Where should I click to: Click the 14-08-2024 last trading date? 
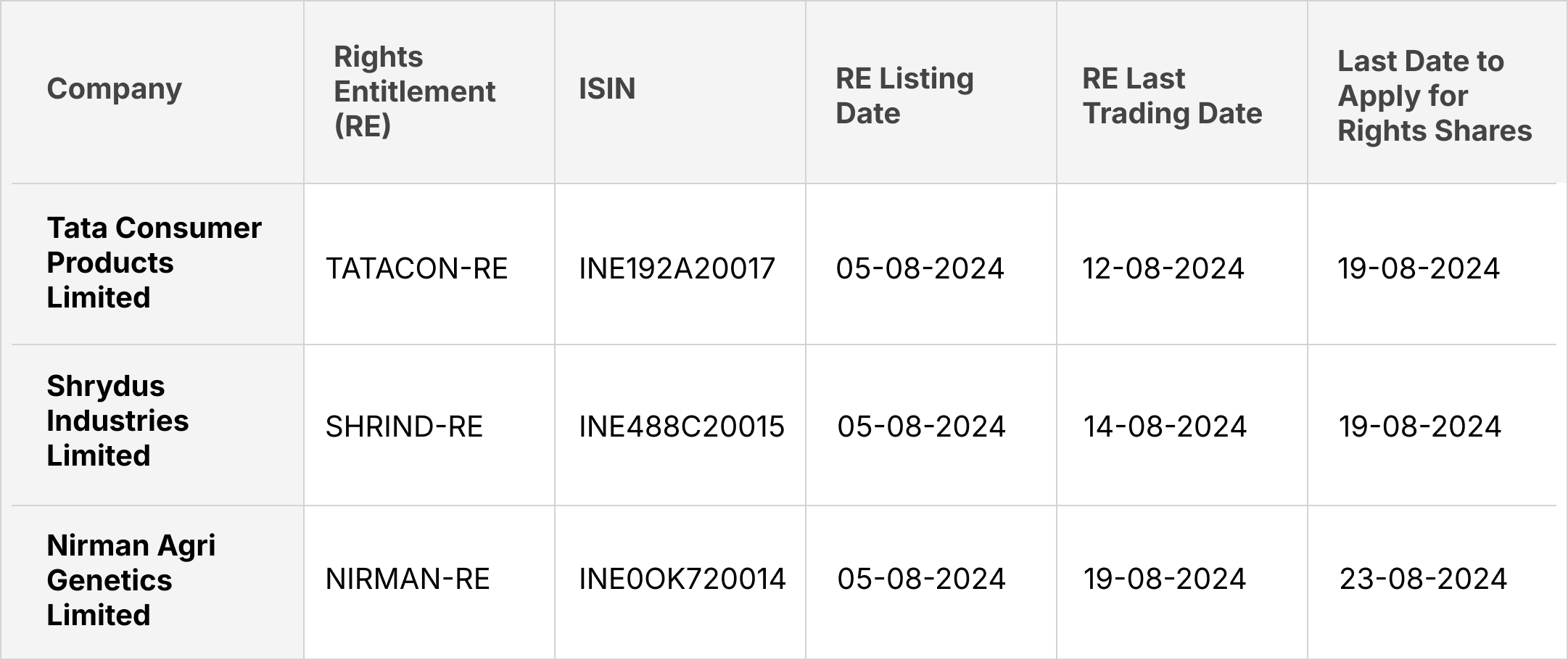[1165, 426]
